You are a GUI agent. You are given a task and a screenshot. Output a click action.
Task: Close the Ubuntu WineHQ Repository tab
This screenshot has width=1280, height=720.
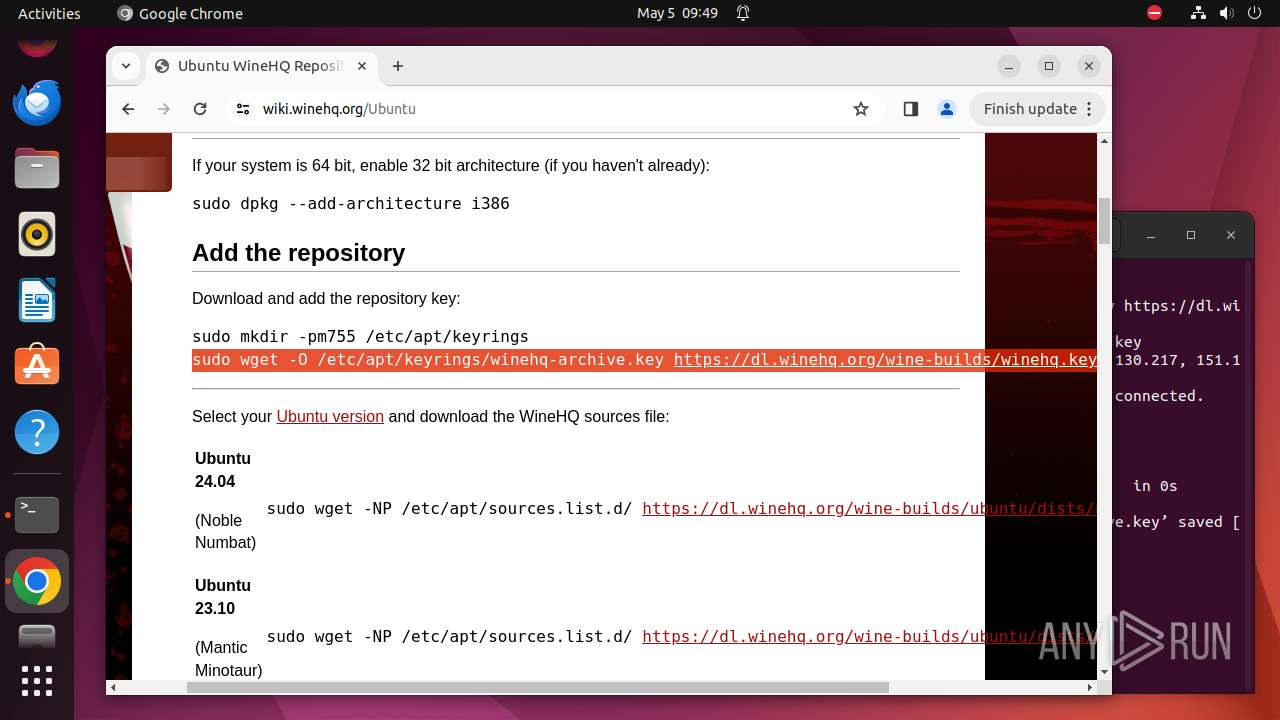click(x=362, y=66)
